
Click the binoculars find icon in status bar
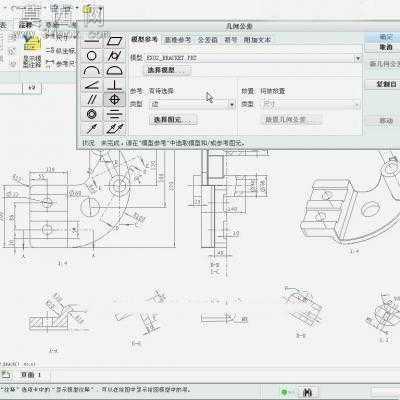(308, 392)
